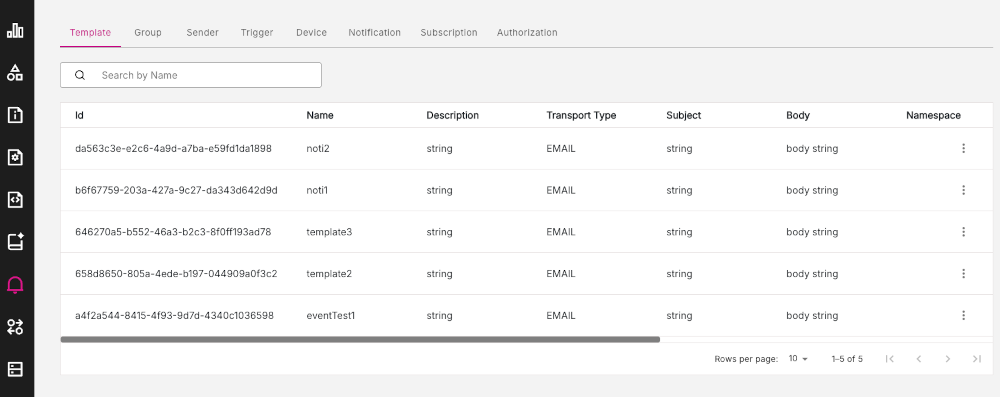The width and height of the screenshot is (1000, 397).
Task: Click the noti1 name cell
Action: click(x=317, y=190)
